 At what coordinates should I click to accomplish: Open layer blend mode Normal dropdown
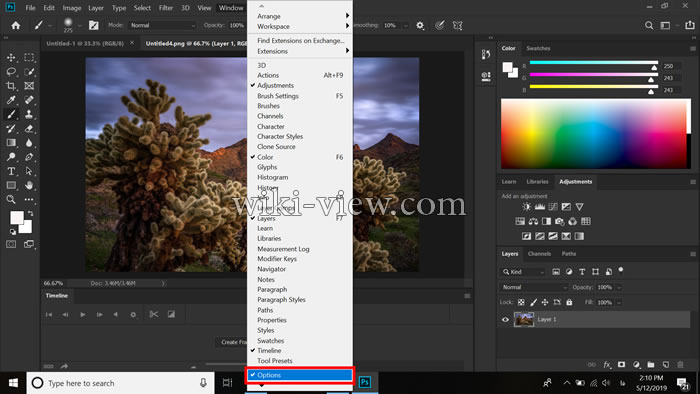click(534, 287)
